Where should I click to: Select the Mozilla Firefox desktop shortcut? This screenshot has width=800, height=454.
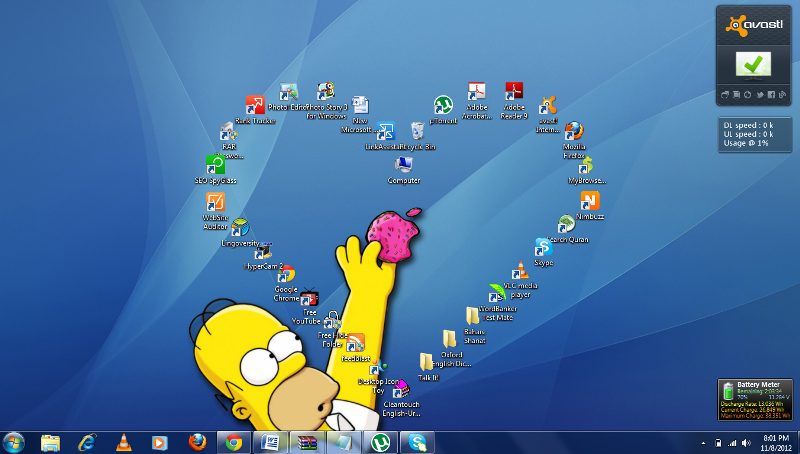coord(573,140)
